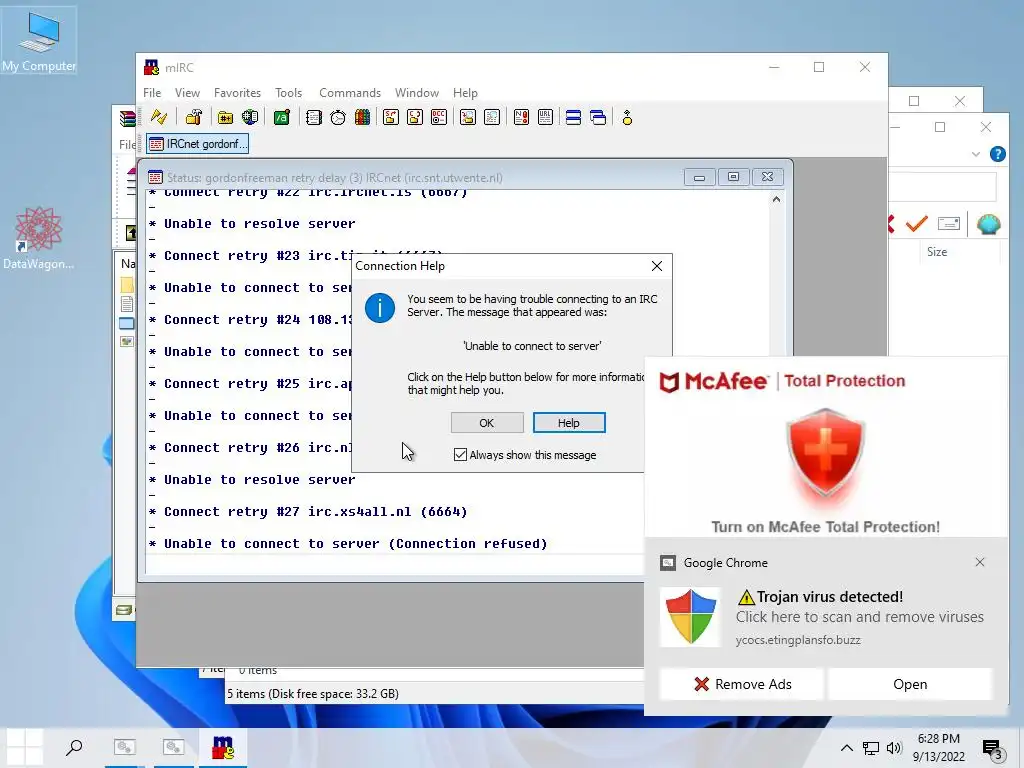Image resolution: width=1024 pixels, height=768 pixels.
Task: Show hidden tray icons chevron
Action: [846, 748]
